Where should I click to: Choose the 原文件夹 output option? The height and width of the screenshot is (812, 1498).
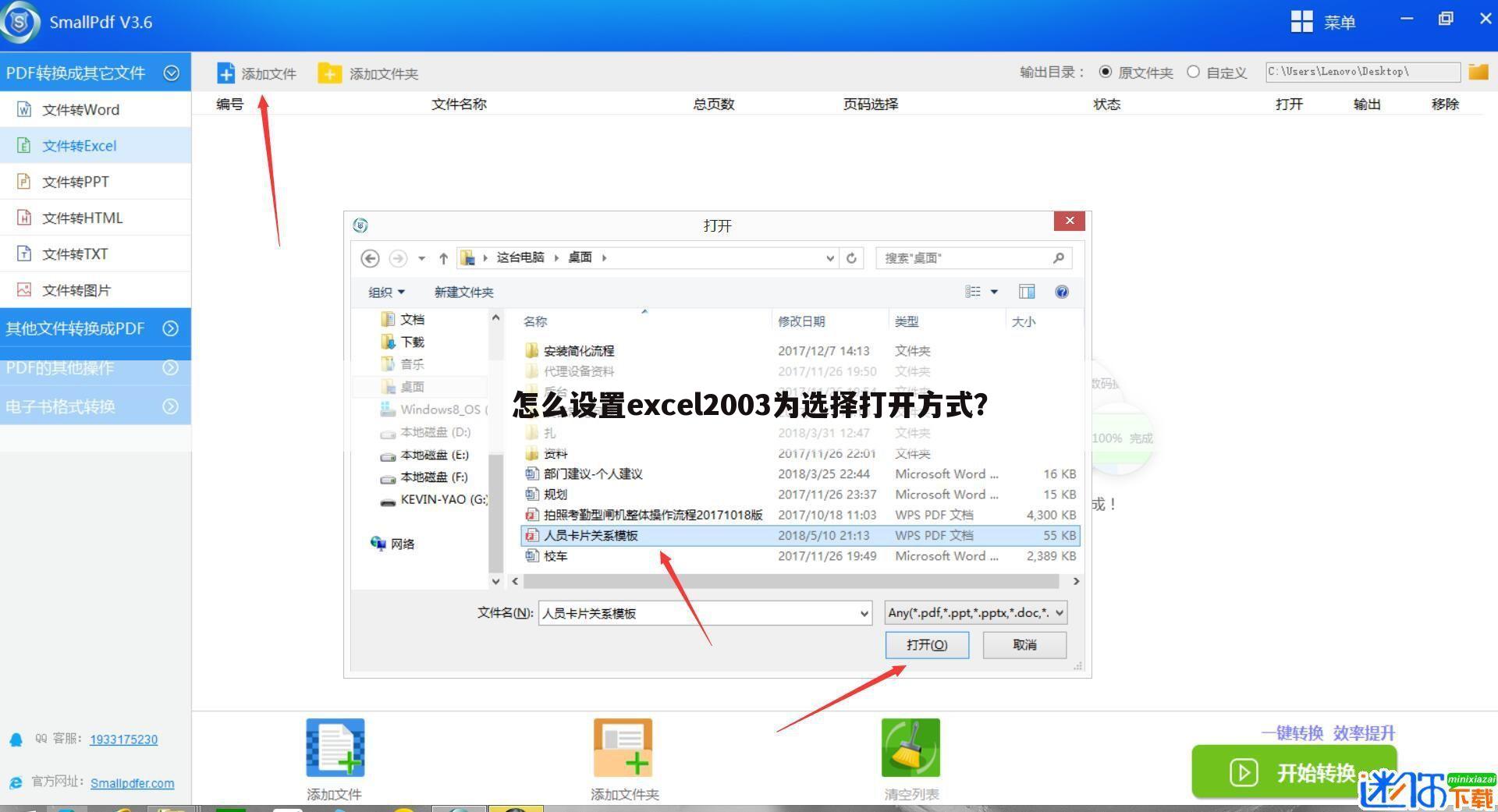click(1105, 72)
